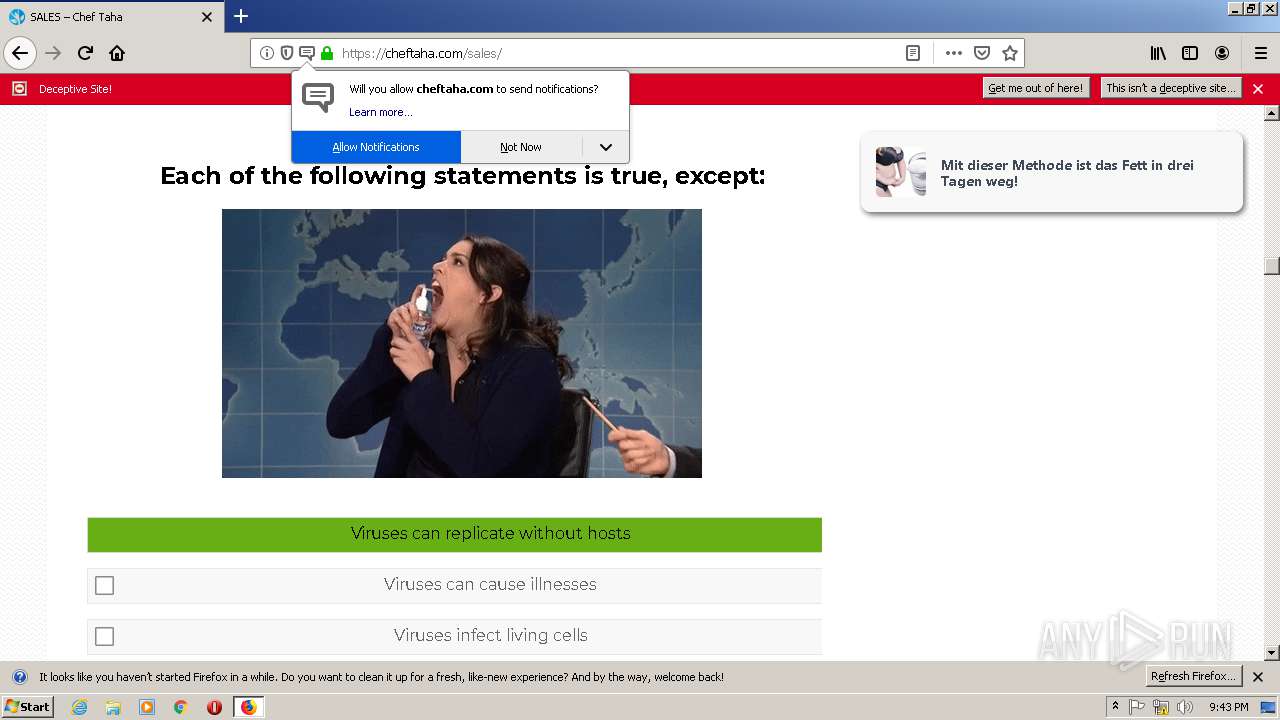This screenshot has height=720, width=1280.
Task: Open the German fat-loss ad card
Action: (1052, 172)
